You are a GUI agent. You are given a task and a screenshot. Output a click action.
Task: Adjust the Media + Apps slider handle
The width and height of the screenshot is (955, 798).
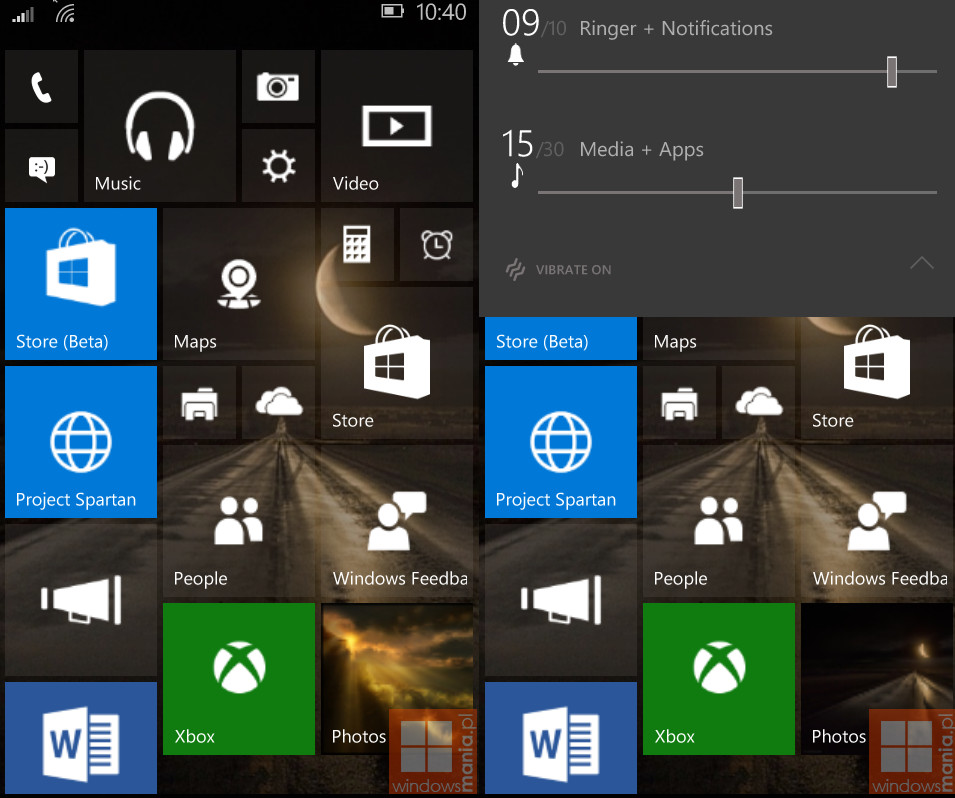pos(738,193)
